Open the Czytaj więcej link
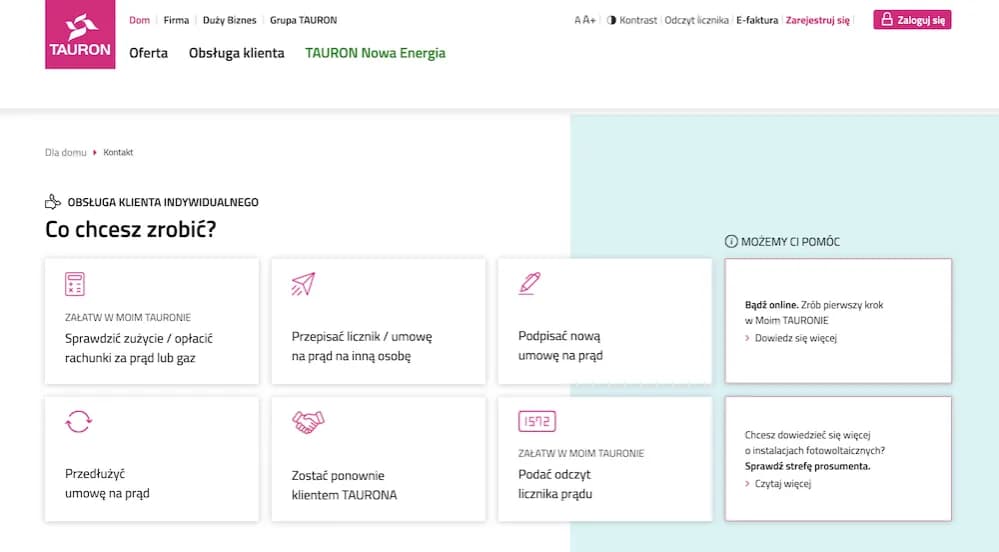The width and height of the screenshot is (999, 552). [x=783, y=484]
